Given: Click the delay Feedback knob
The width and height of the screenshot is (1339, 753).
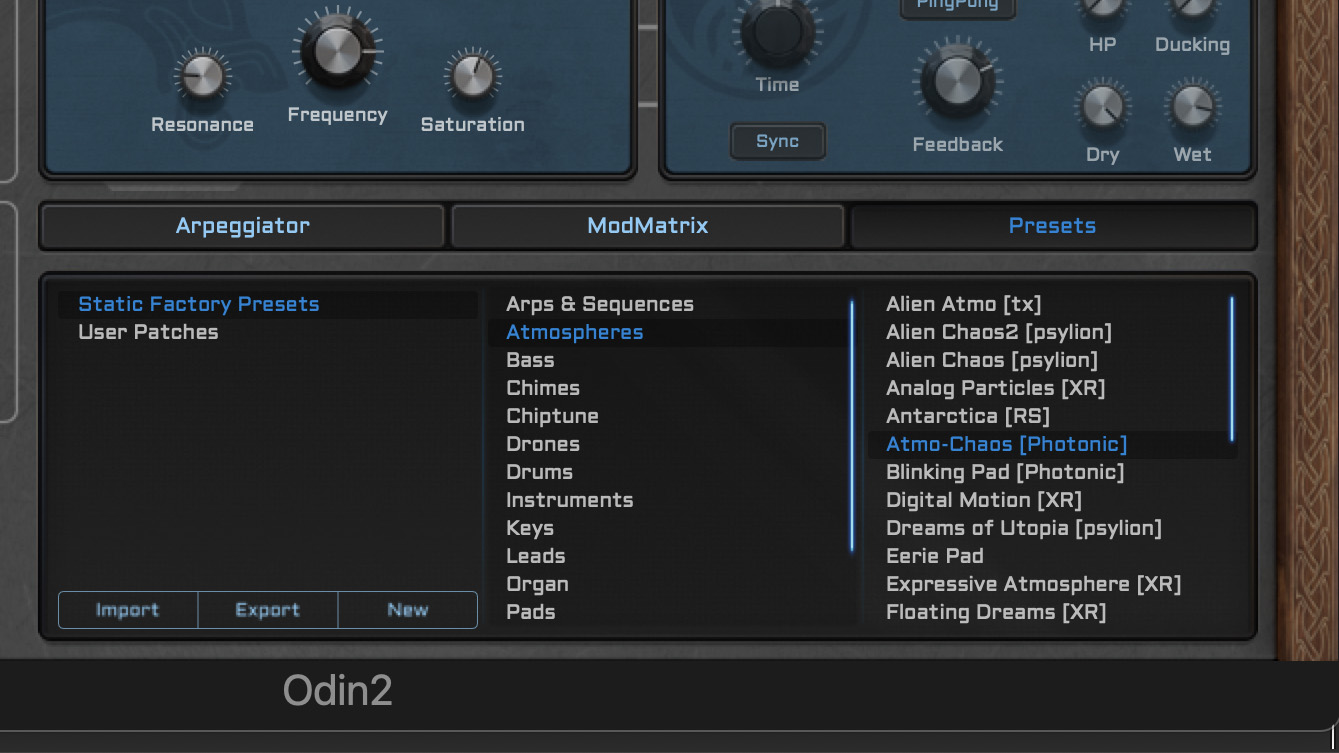Looking at the screenshot, I should [x=957, y=83].
